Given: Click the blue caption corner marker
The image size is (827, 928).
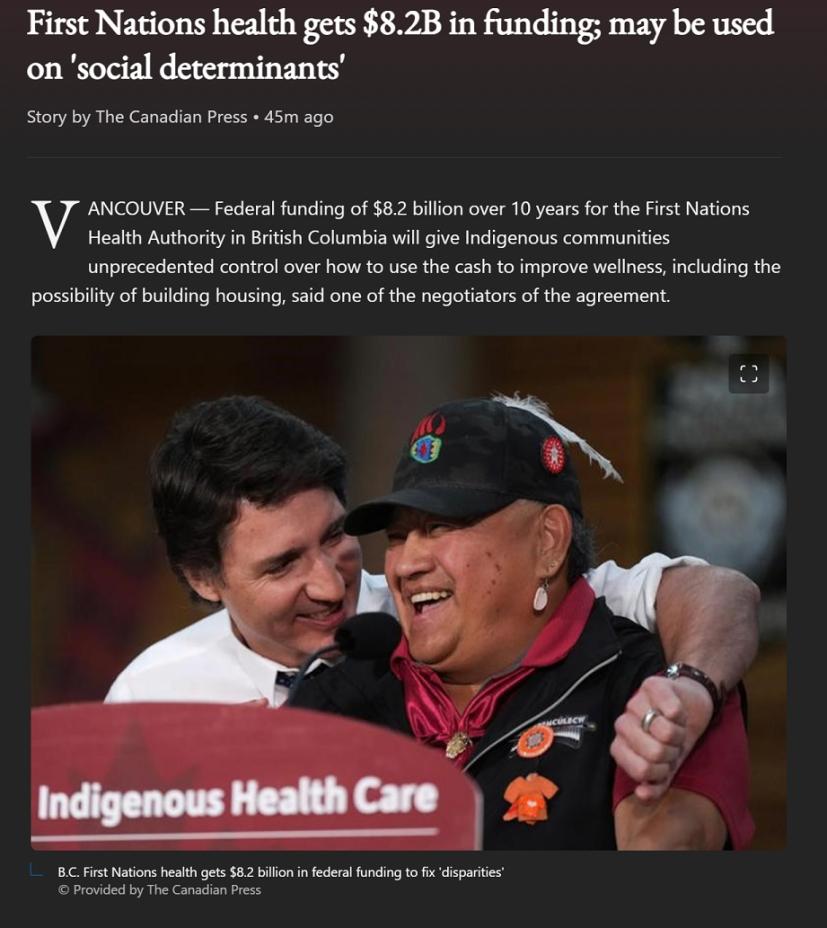Looking at the screenshot, I should 36,871.
